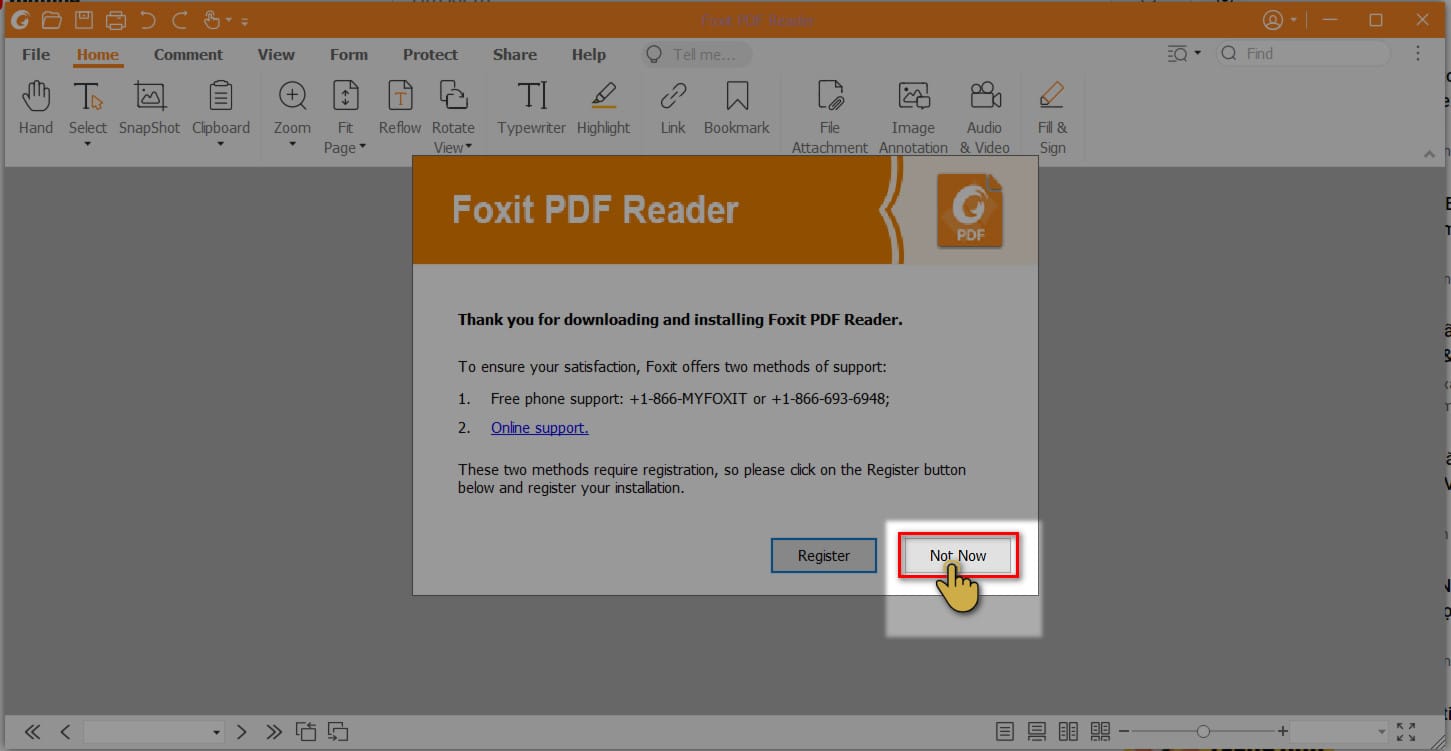
Task: Expand the Select tool dropdown arrow
Action: [x=87, y=145]
